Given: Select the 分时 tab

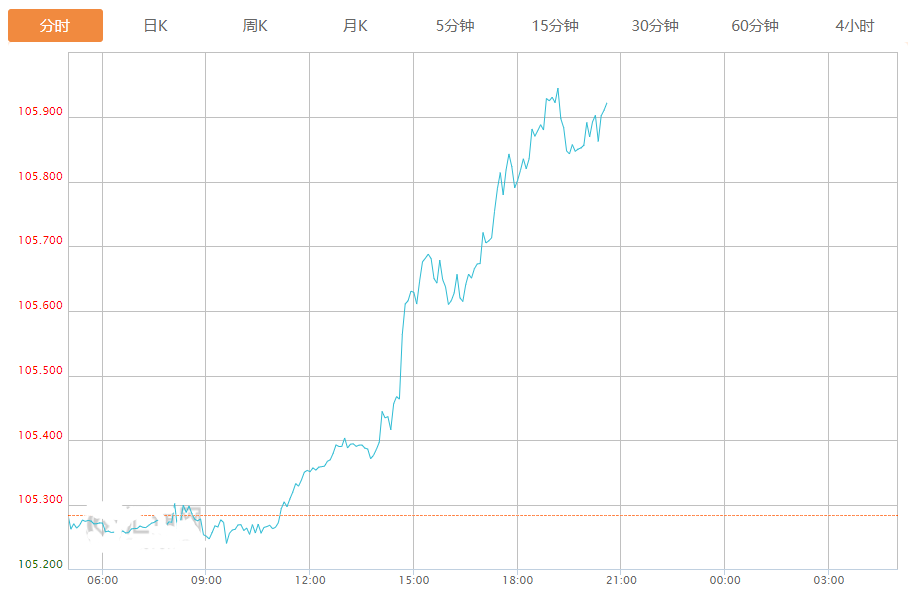Looking at the screenshot, I should (x=55, y=26).
